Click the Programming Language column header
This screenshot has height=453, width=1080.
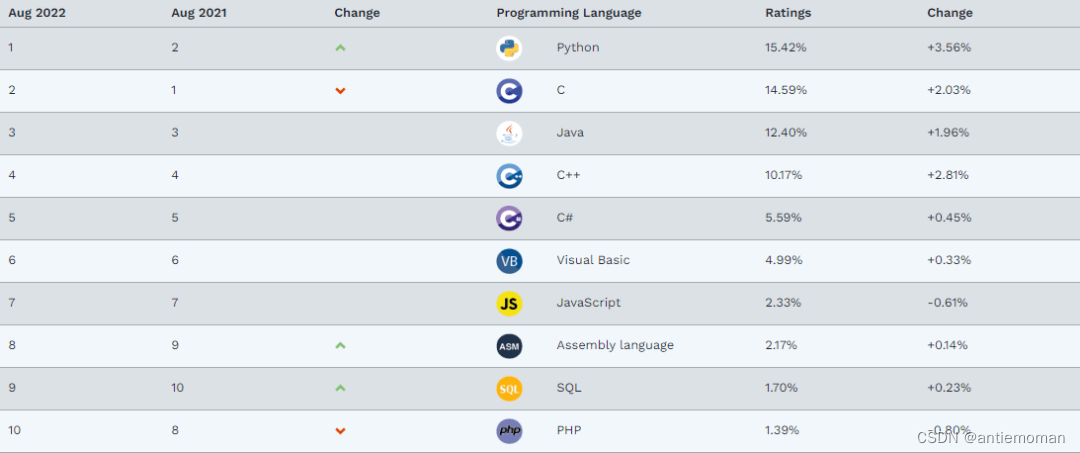point(568,13)
